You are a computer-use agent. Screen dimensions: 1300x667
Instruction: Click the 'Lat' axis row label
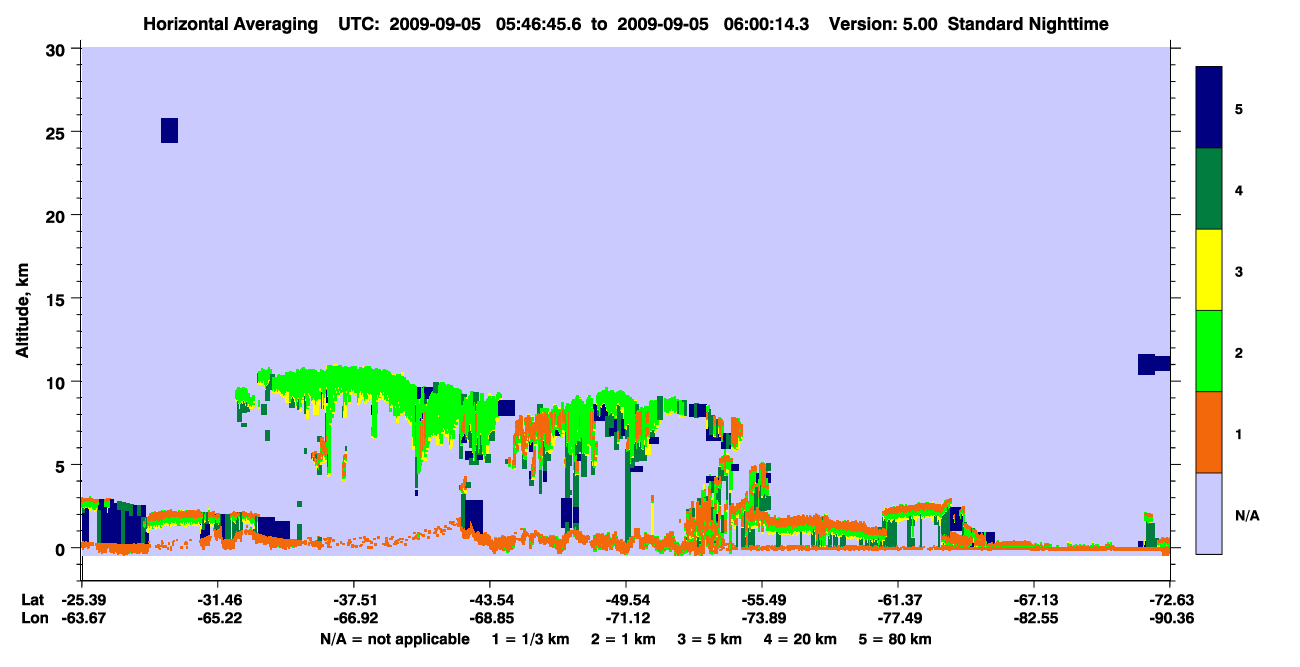point(33,600)
